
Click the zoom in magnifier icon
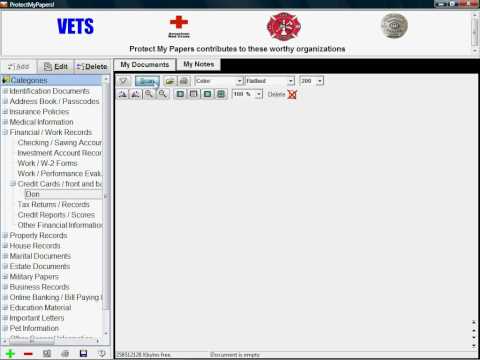pyautogui.click(x=149, y=94)
